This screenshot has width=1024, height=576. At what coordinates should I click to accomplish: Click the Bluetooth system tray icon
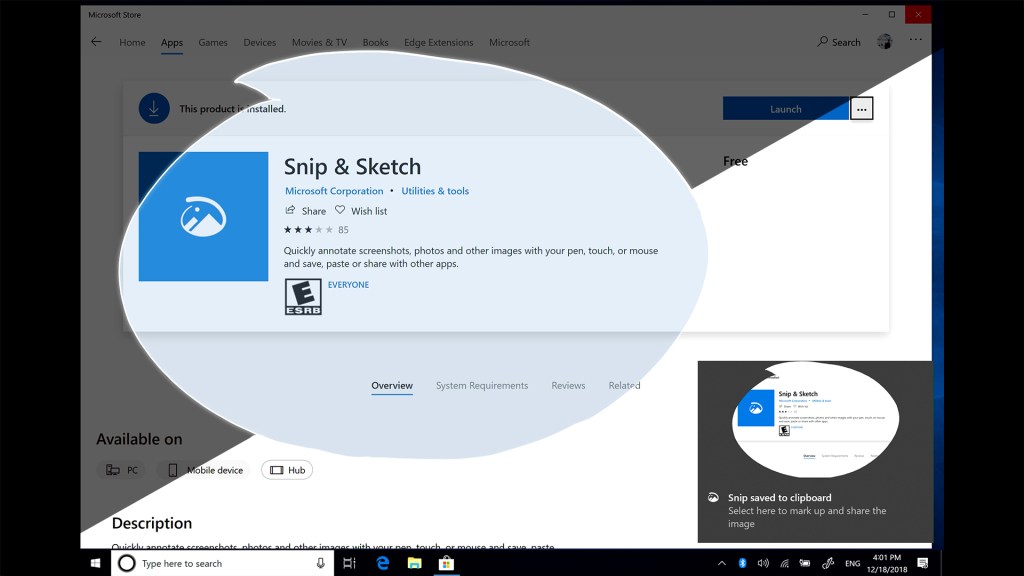[742, 563]
